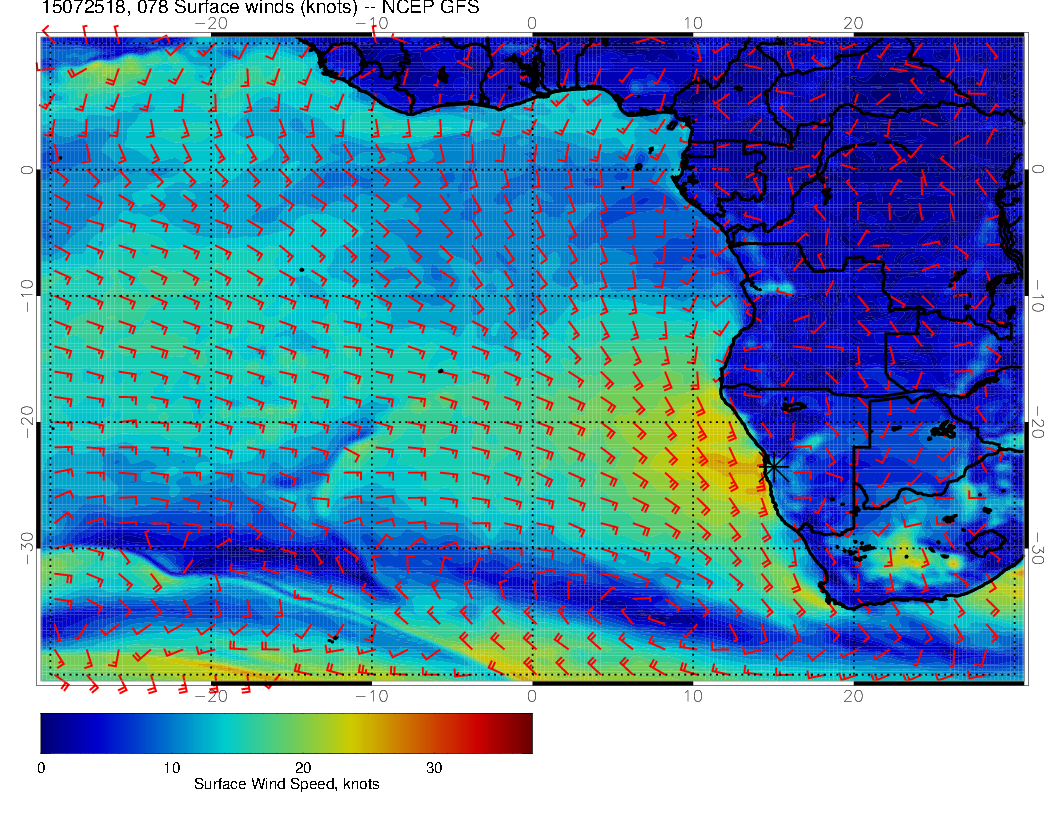1056x816 pixels.
Task: Click the color bar tick label '0'
Action: (41, 768)
